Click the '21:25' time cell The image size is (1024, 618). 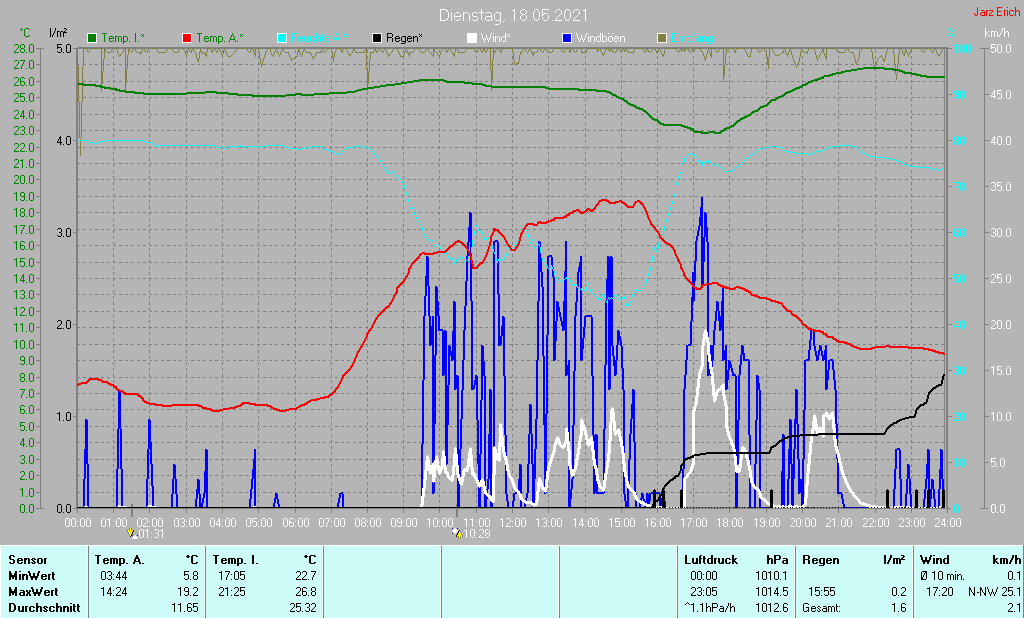(231, 592)
